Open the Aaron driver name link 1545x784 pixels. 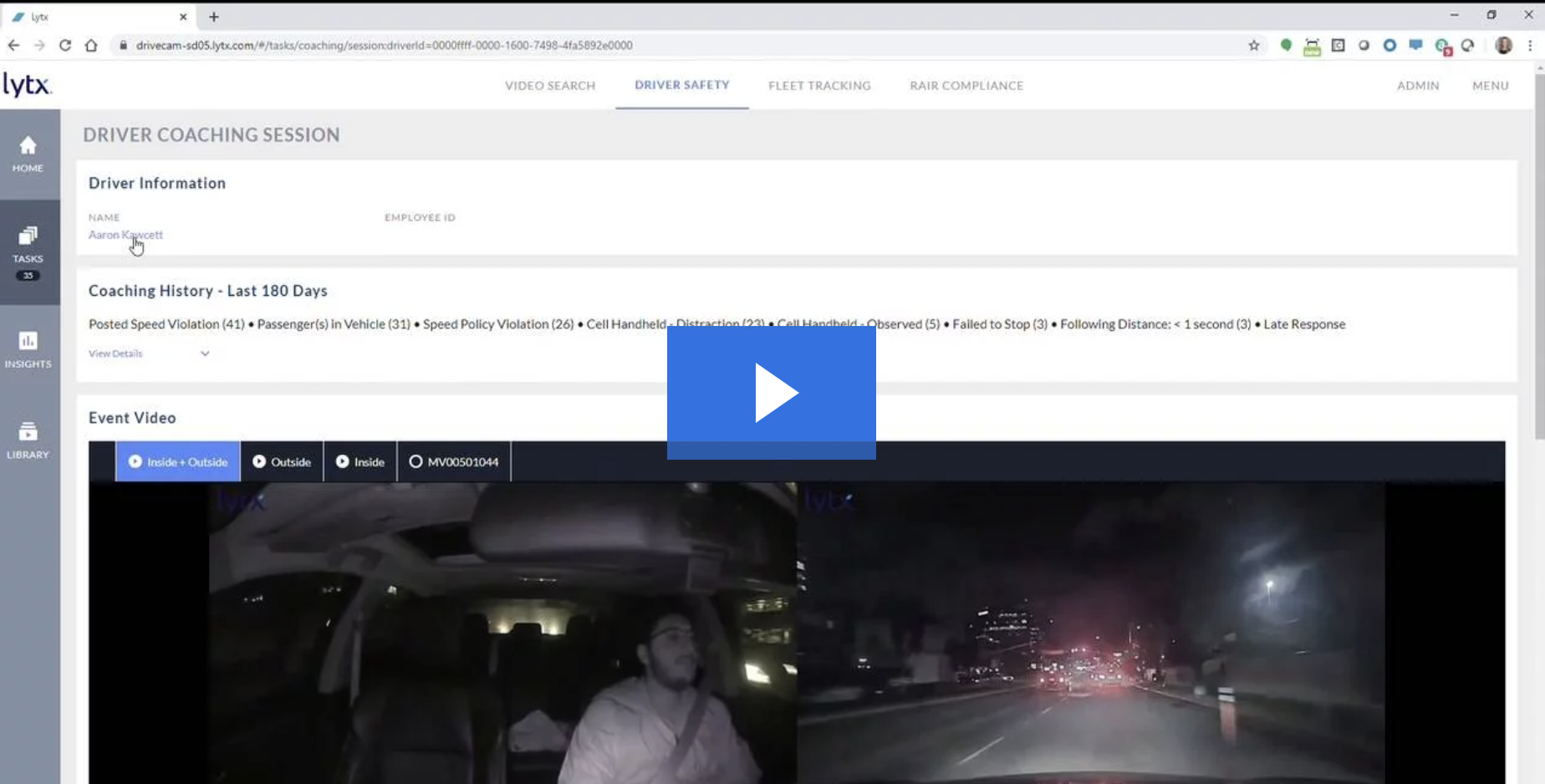[x=125, y=235]
